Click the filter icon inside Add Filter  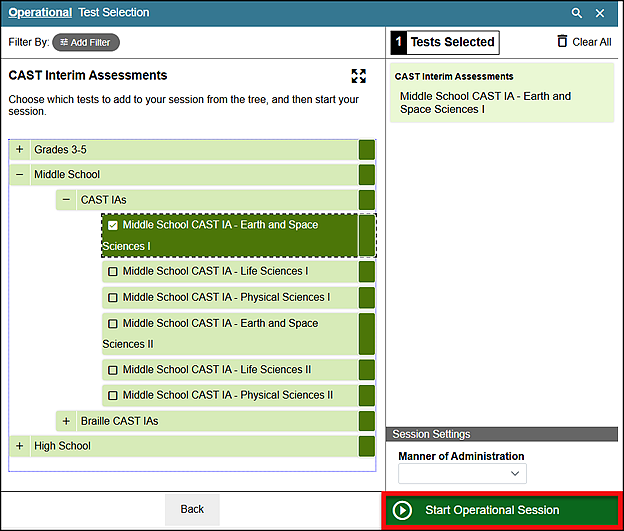64,42
